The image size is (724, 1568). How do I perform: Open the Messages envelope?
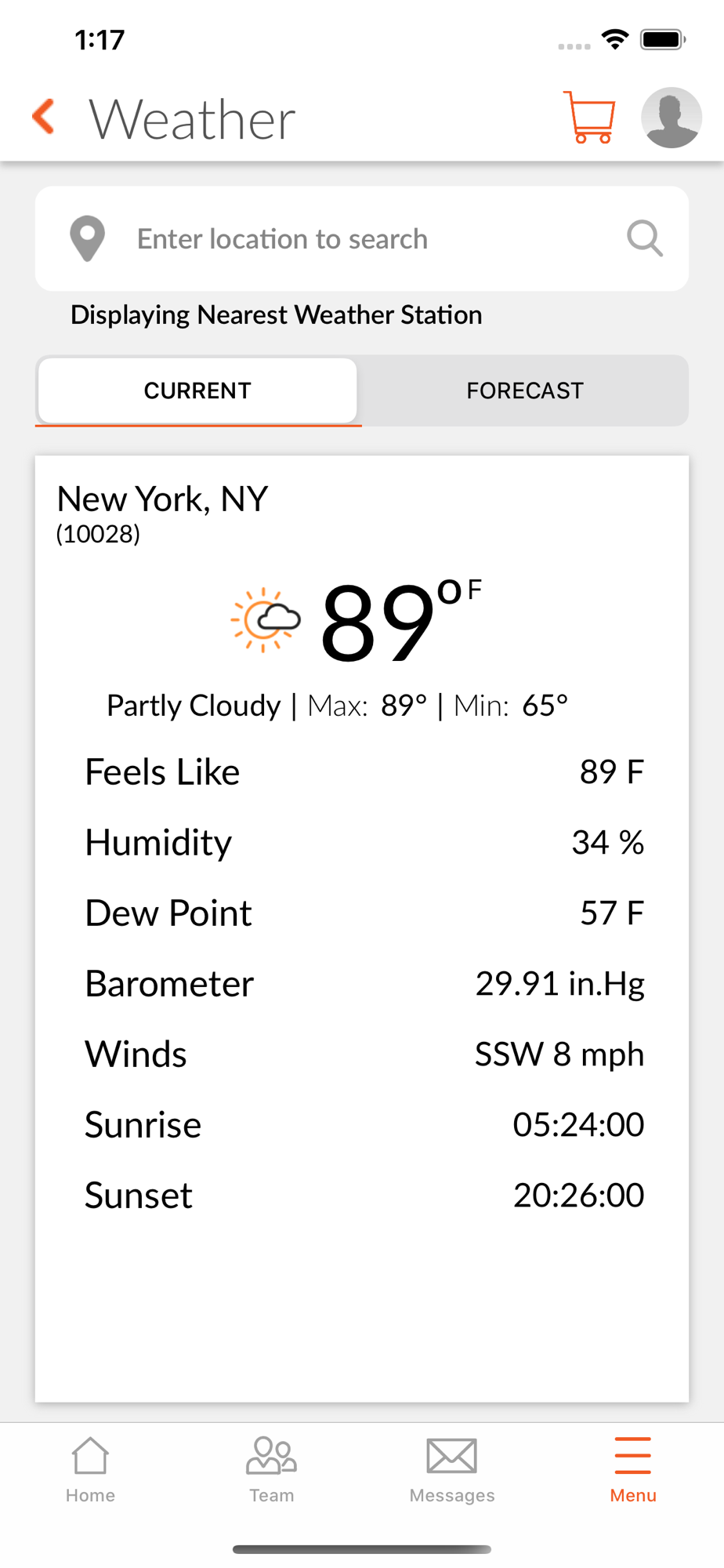pos(452,1470)
